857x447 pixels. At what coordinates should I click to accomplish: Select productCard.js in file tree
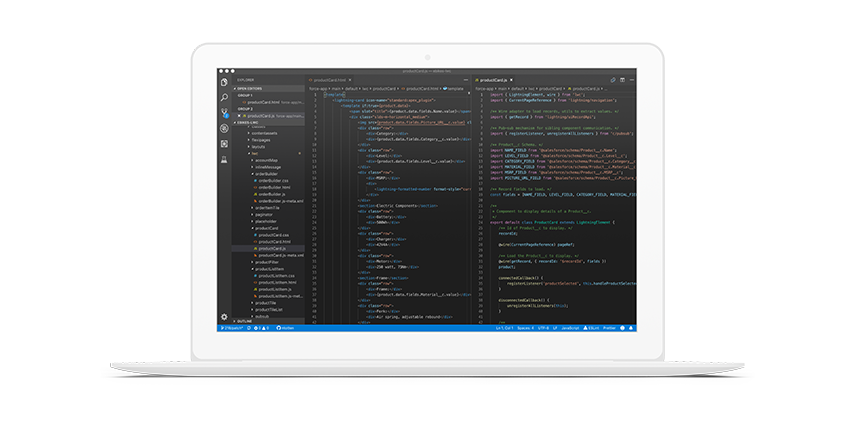[268, 248]
